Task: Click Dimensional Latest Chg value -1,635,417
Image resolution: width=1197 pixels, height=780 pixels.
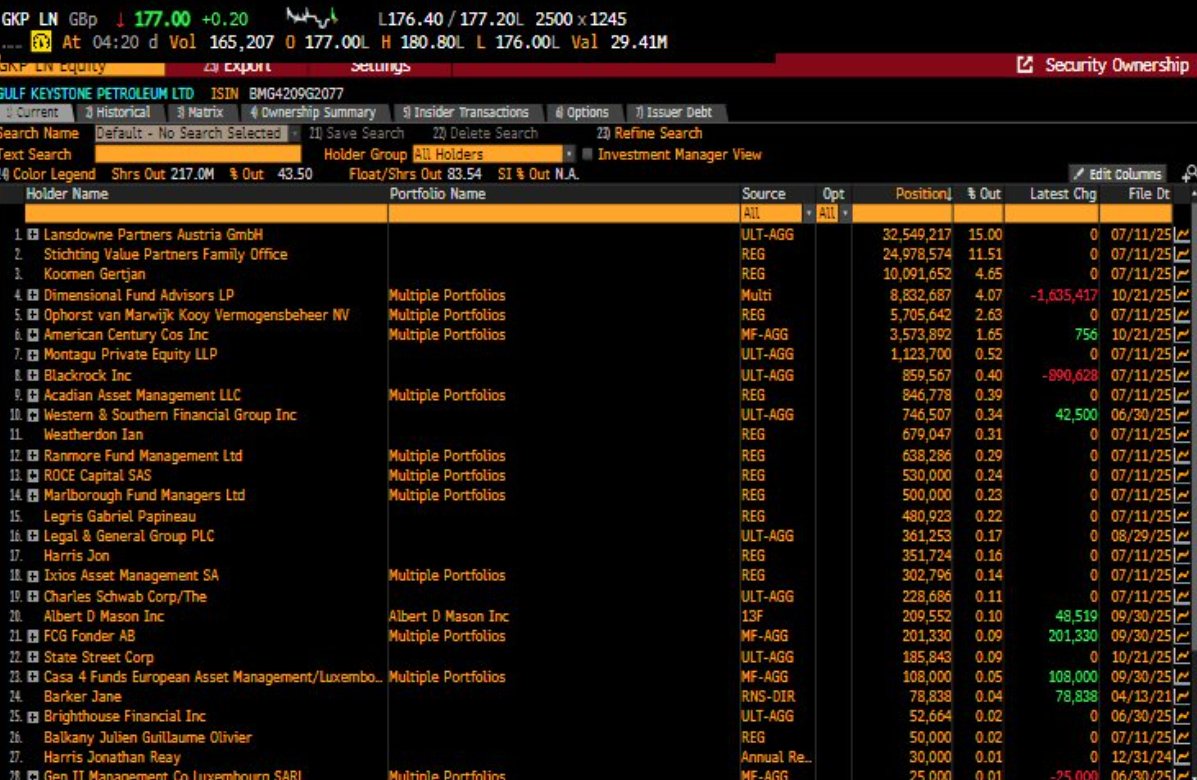Action: click(x=1063, y=295)
